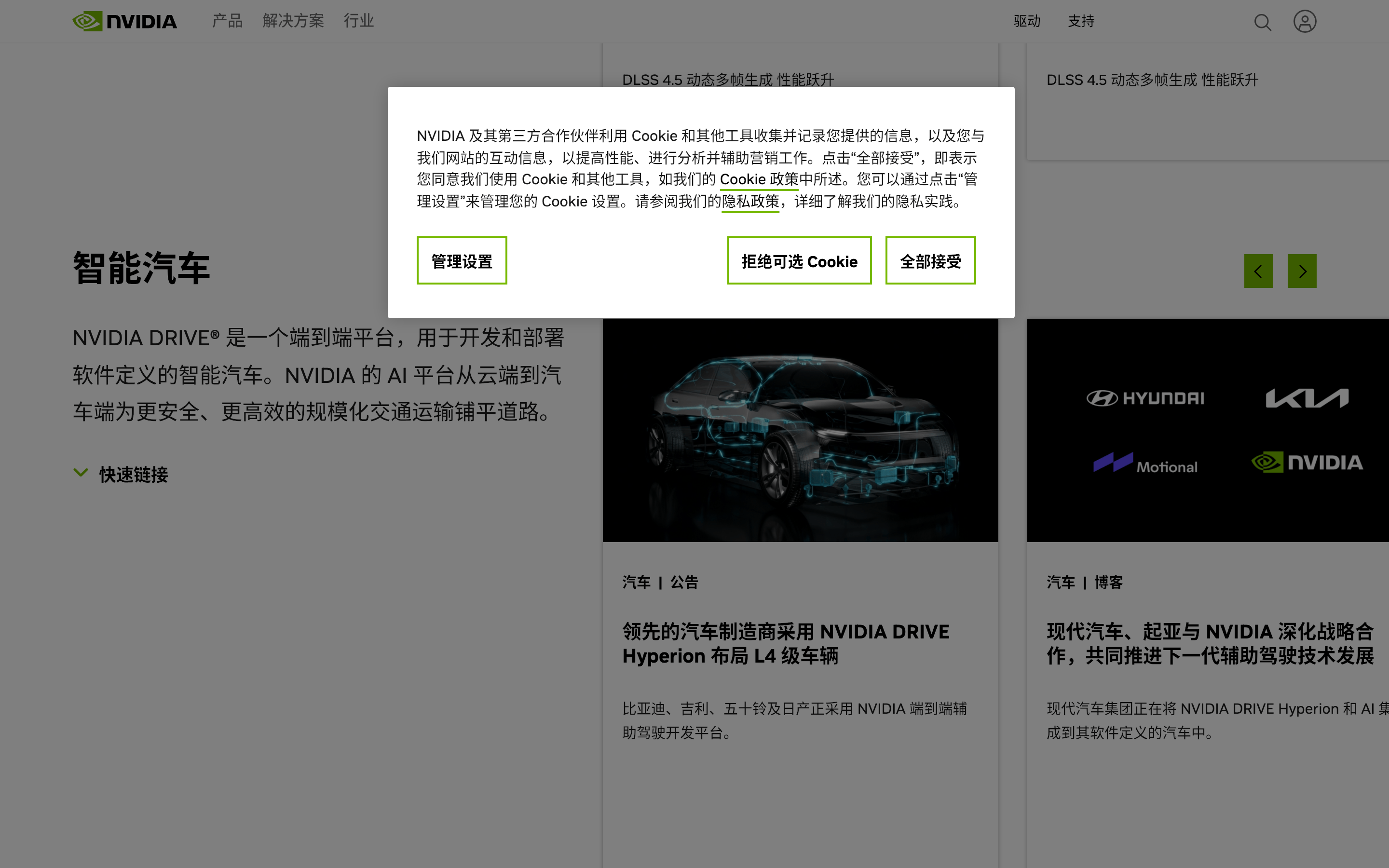Screen dimensions: 1389x868
Task: Open article 领先的汽车制造商采用 NVIDIA DRIVE Hyperion
Action: tap(786, 644)
